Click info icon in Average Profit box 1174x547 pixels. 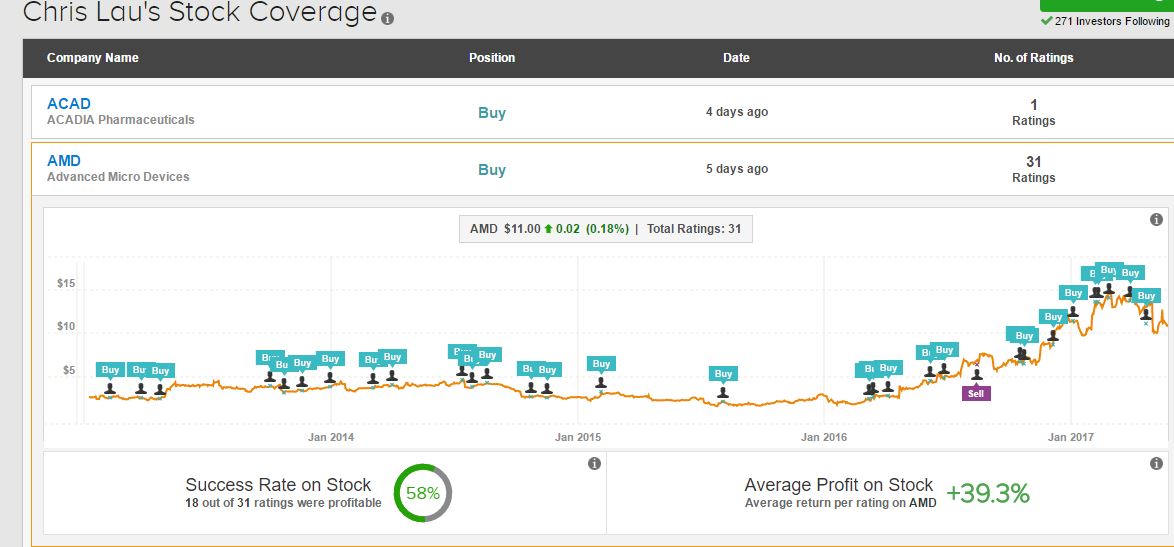coord(1156,463)
